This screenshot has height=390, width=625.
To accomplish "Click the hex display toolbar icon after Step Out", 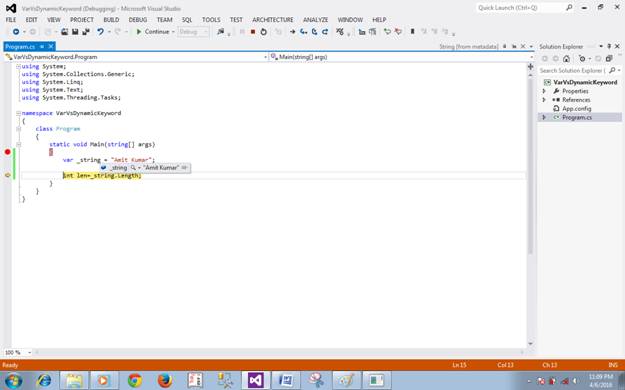I will 340,32.
